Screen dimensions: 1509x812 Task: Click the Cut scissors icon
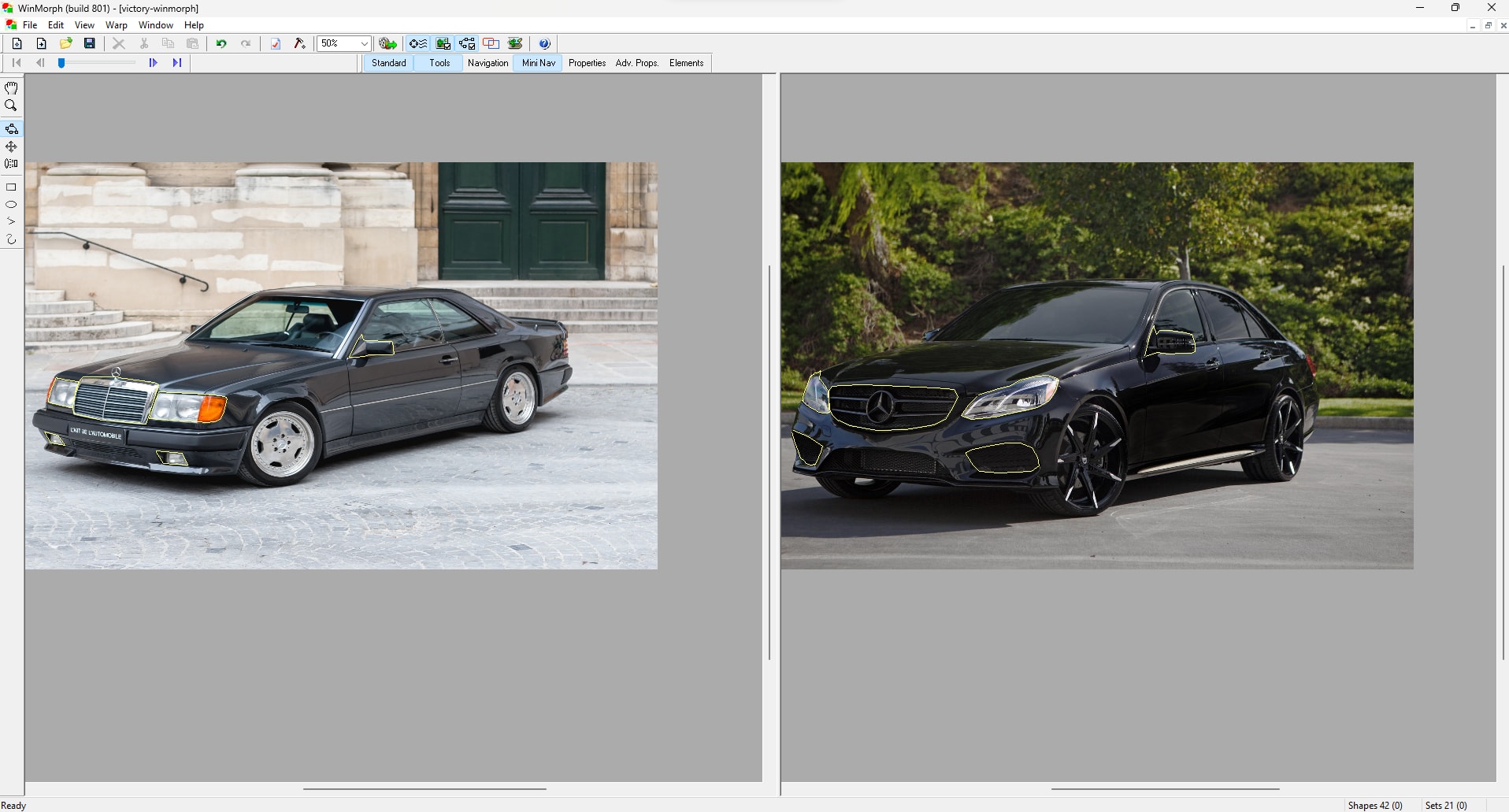[x=143, y=43]
